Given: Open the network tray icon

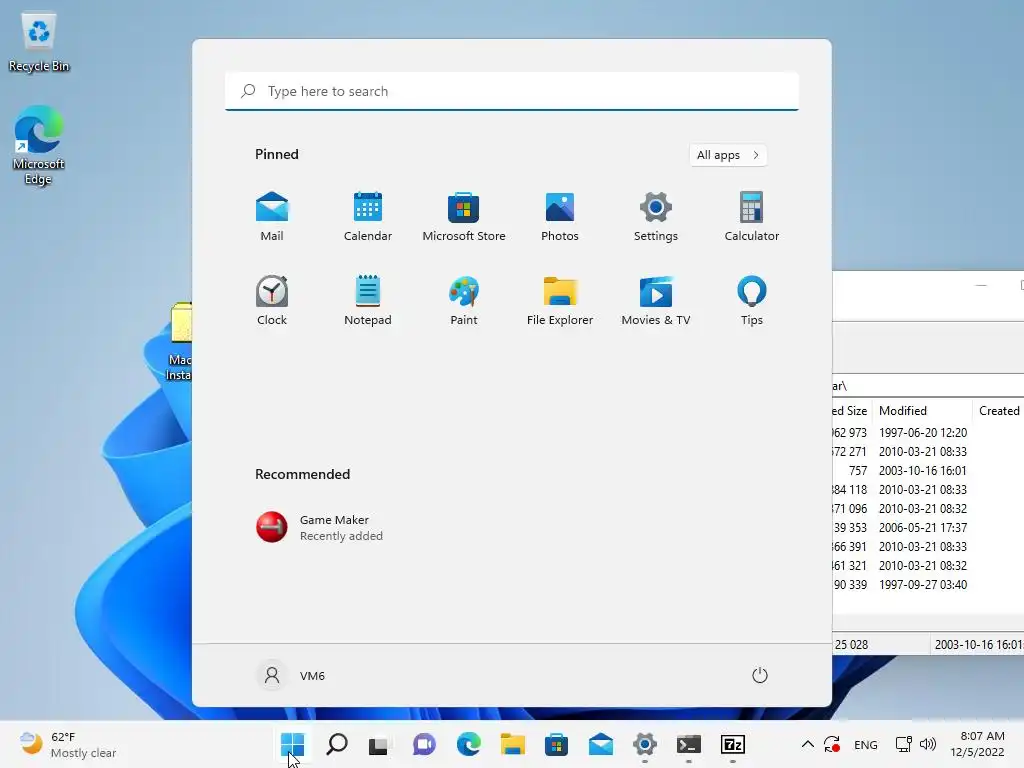Looking at the screenshot, I should click(904, 744).
